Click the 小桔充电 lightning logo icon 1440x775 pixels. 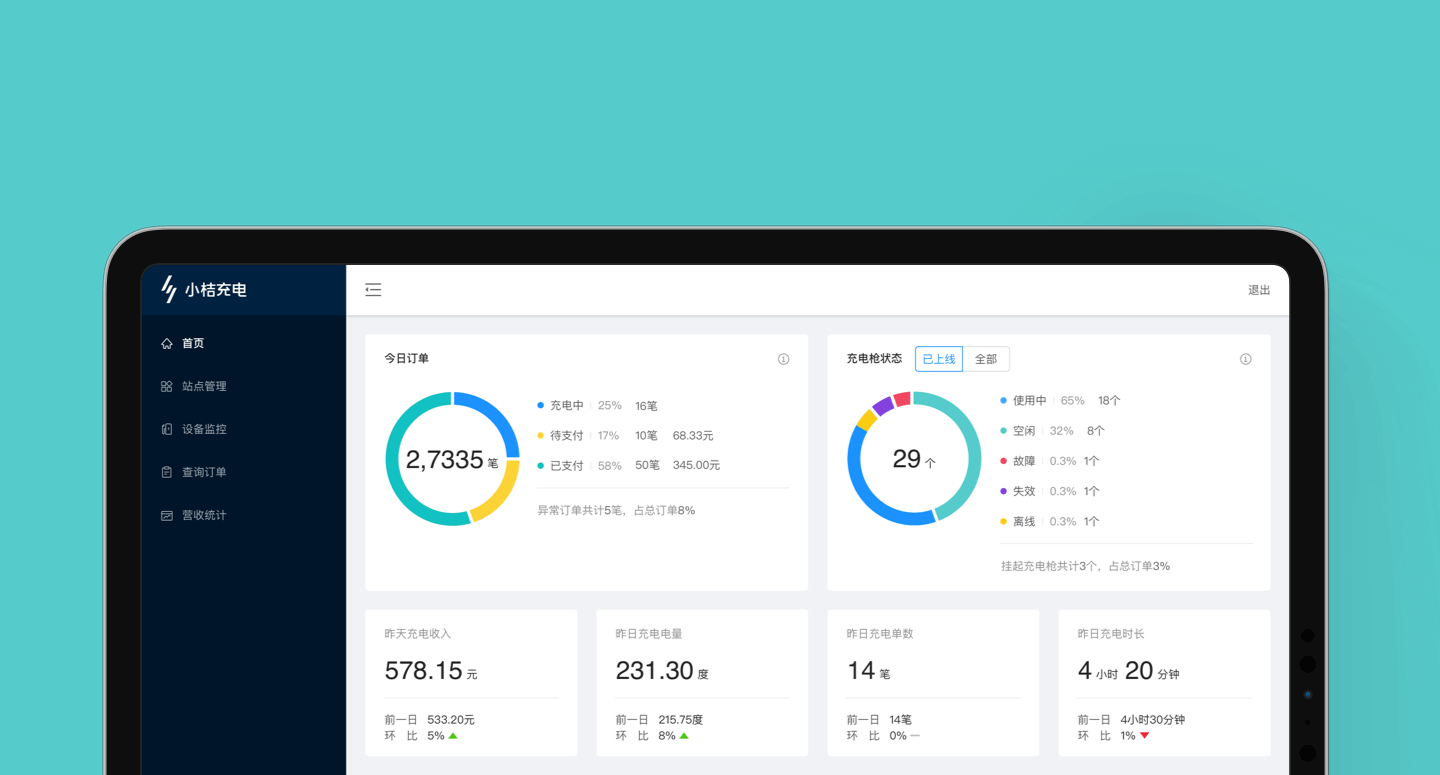169,289
